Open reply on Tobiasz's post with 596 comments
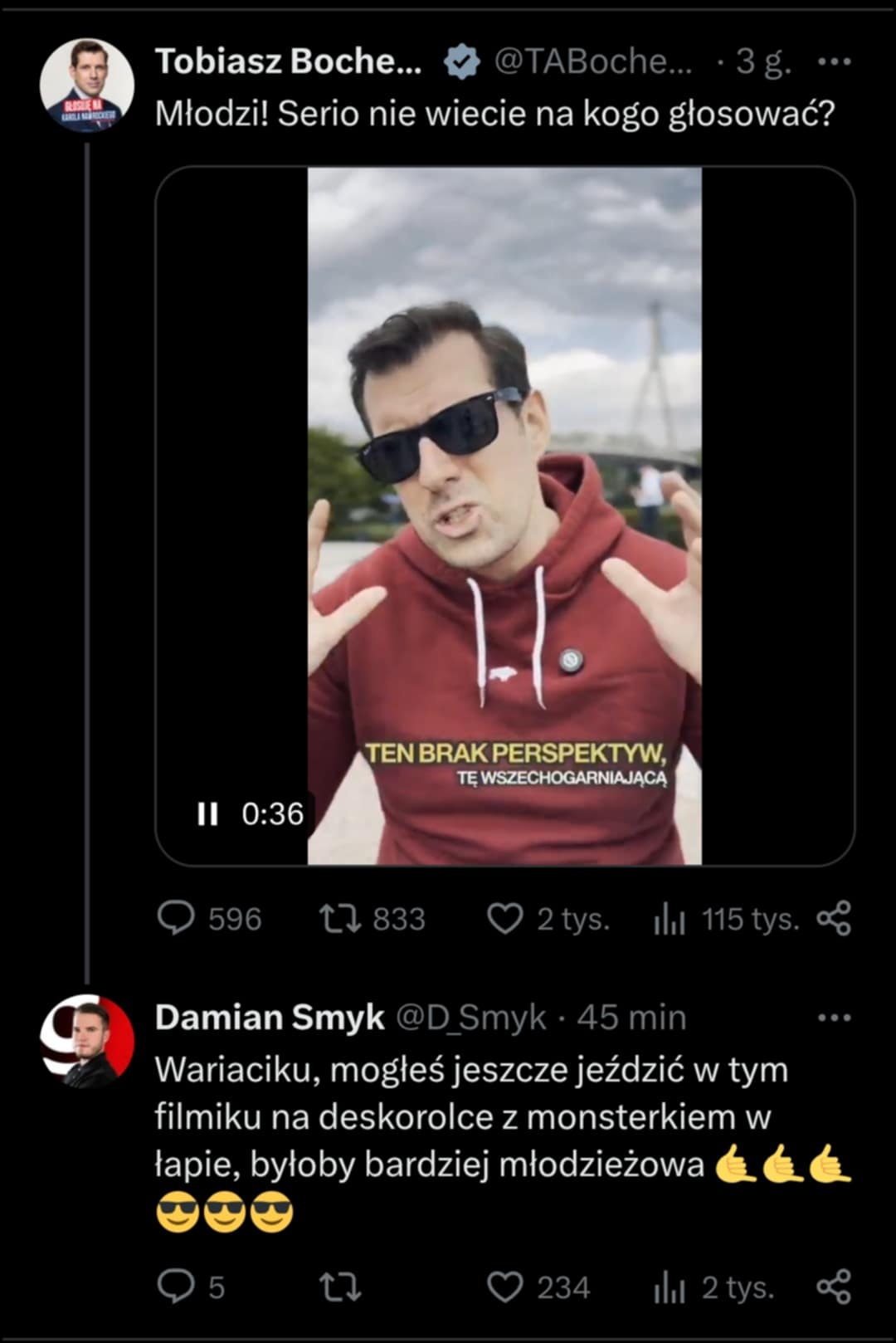 [176, 919]
